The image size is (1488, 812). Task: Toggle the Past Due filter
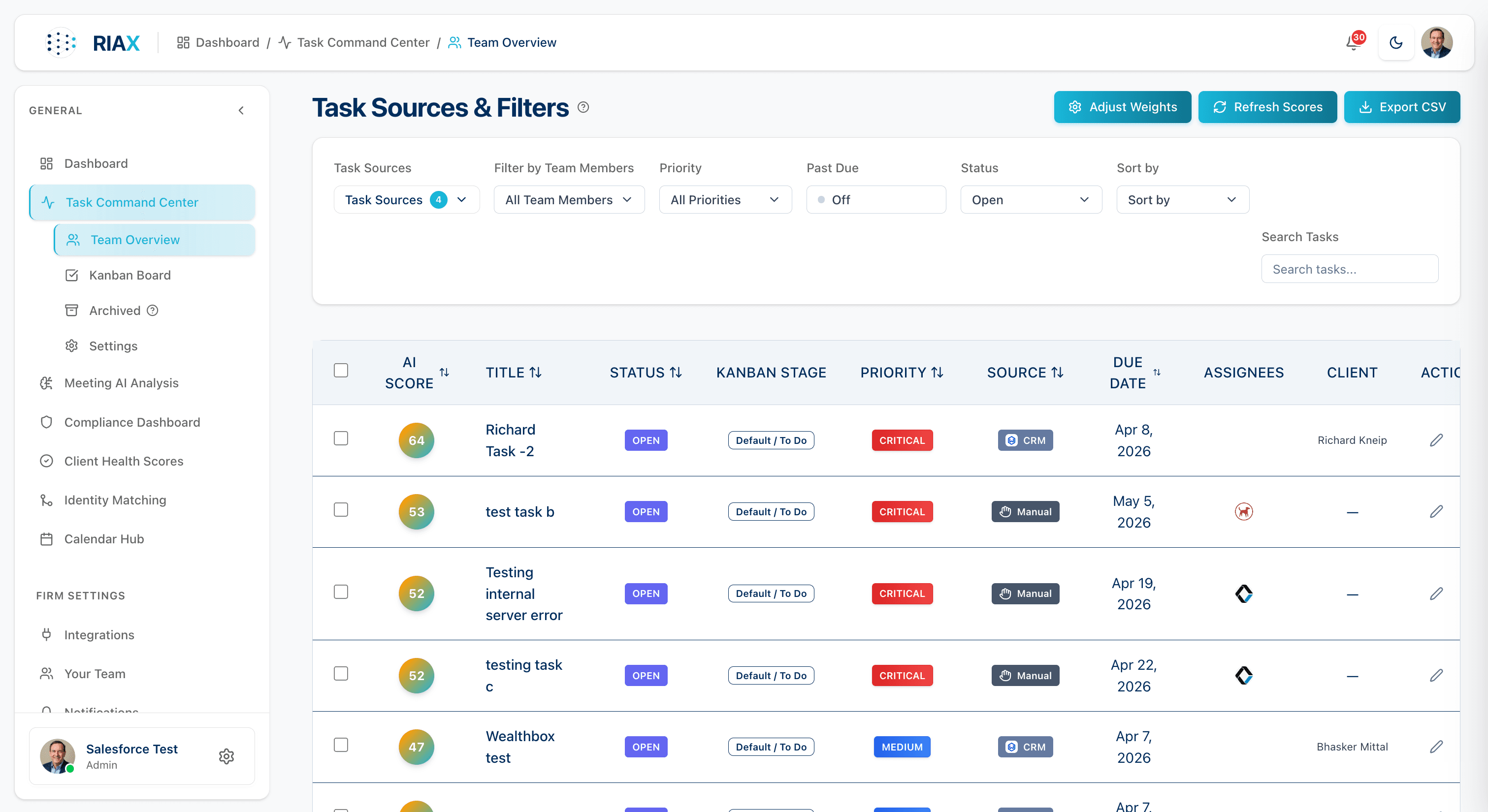[875, 200]
